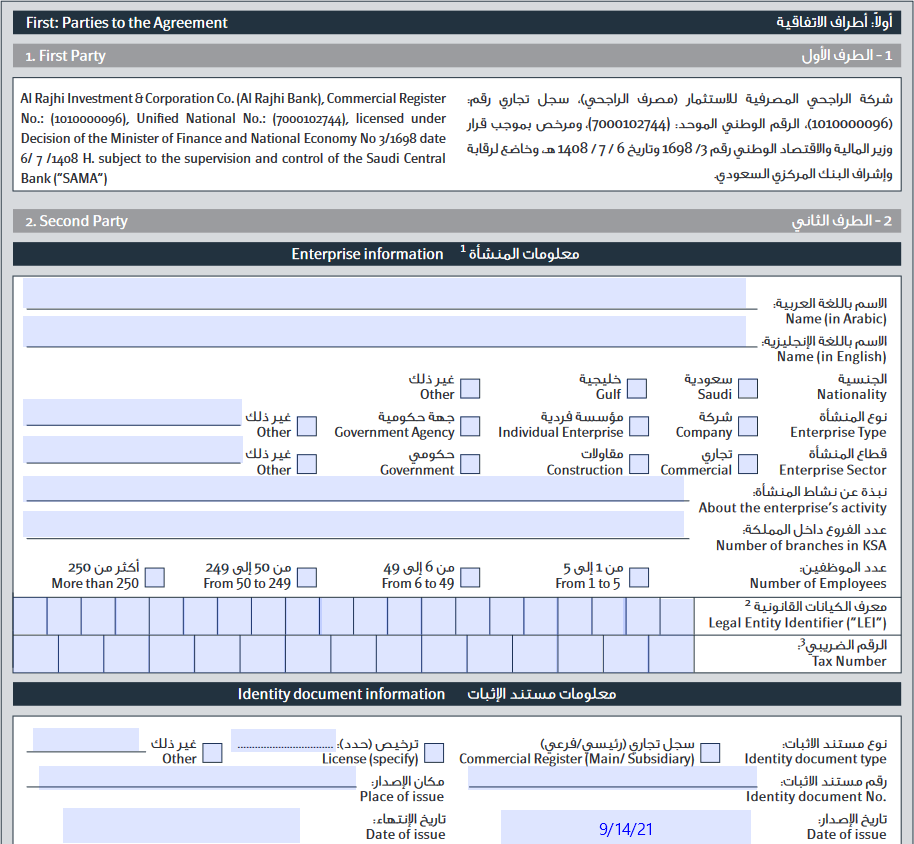
Task: Click the Place of issue field
Action: pyautogui.click(x=197, y=777)
